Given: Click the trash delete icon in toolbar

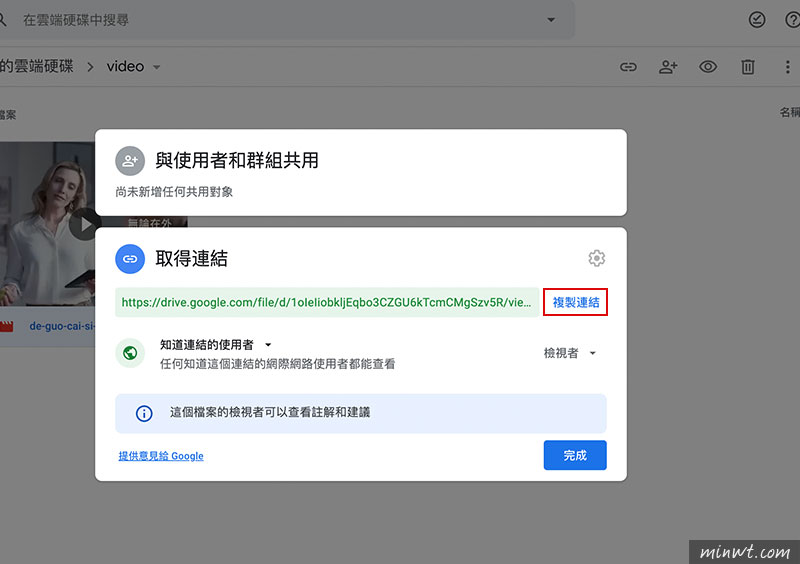Looking at the screenshot, I should pos(747,67).
